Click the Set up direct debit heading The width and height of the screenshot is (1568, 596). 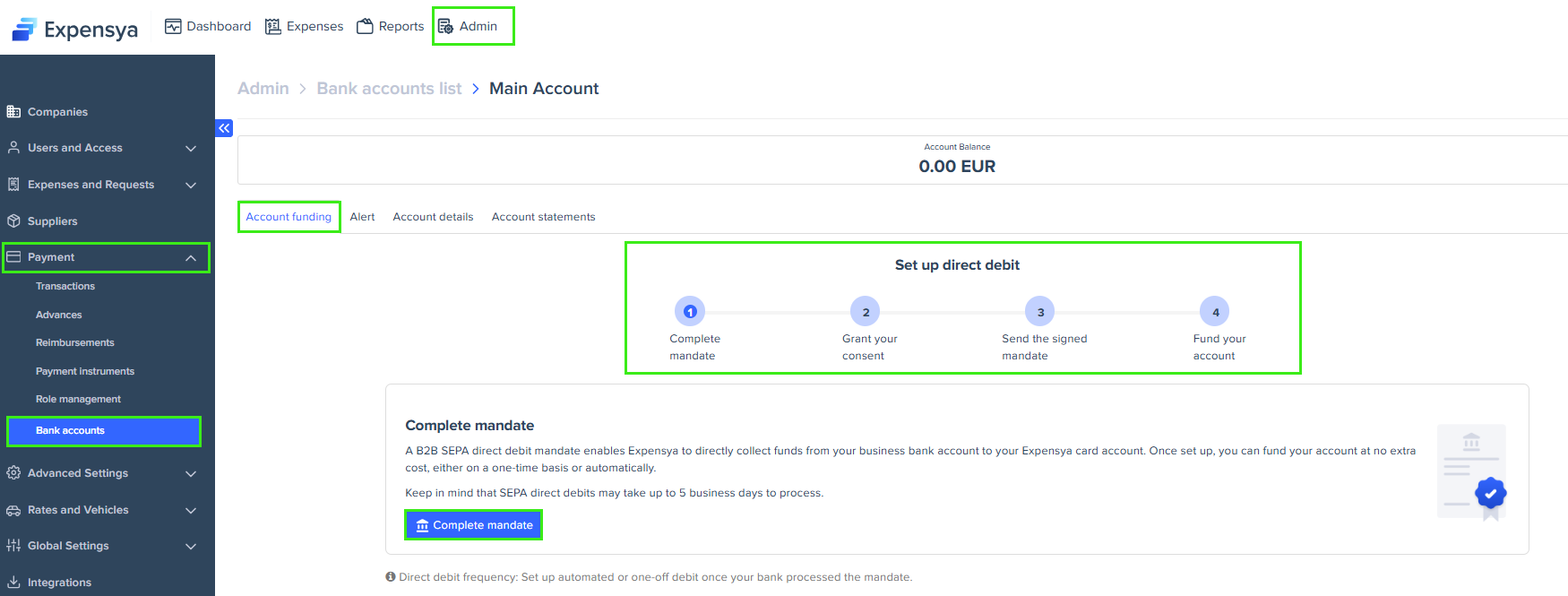click(x=957, y=265)
